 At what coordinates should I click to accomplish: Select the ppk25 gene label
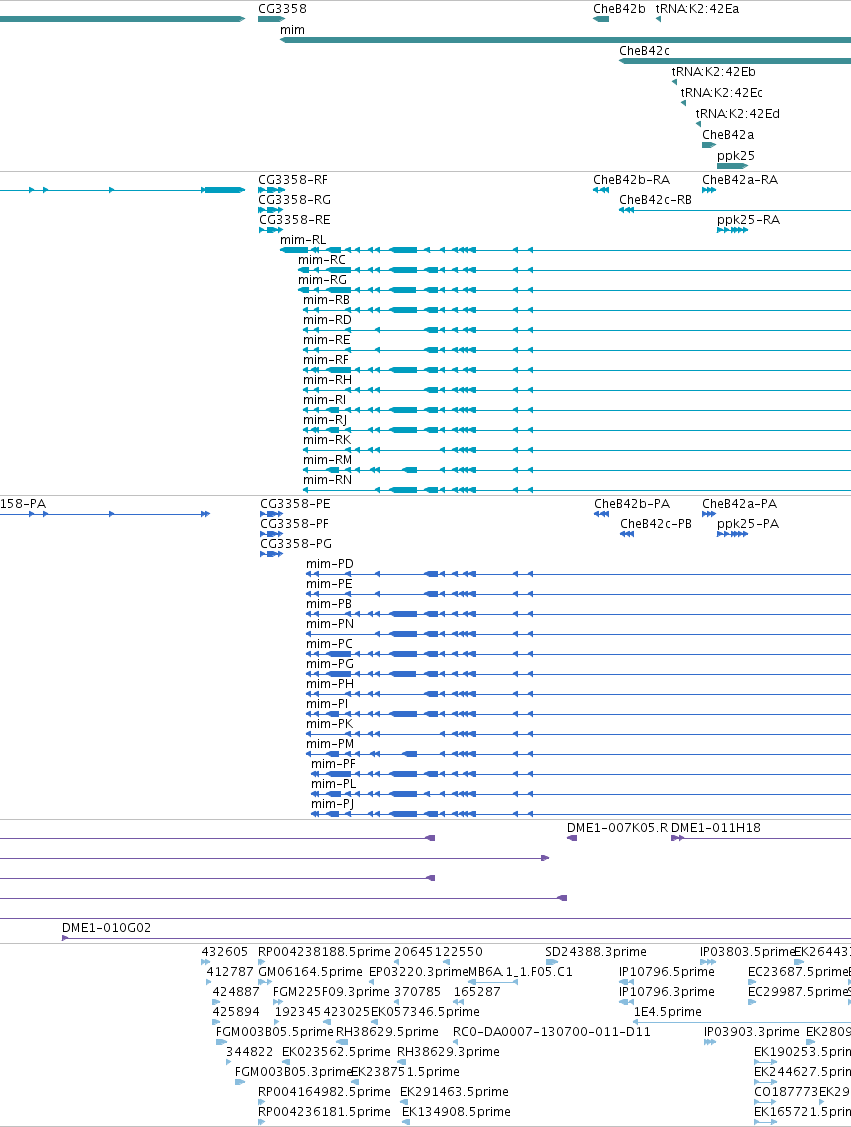[736, 155]
